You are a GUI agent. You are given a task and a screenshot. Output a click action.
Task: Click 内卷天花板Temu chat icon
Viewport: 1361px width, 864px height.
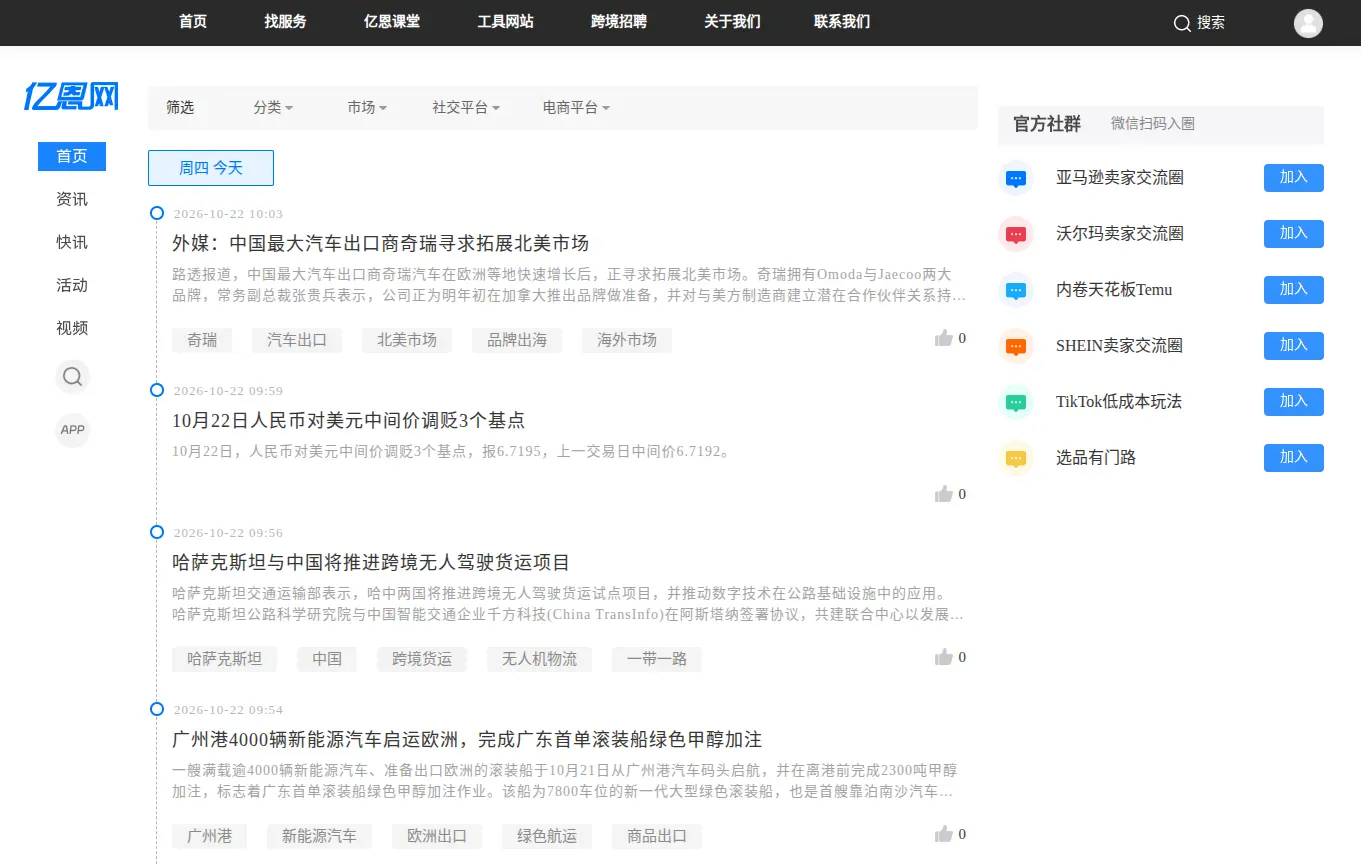[x=1016, y=290]
